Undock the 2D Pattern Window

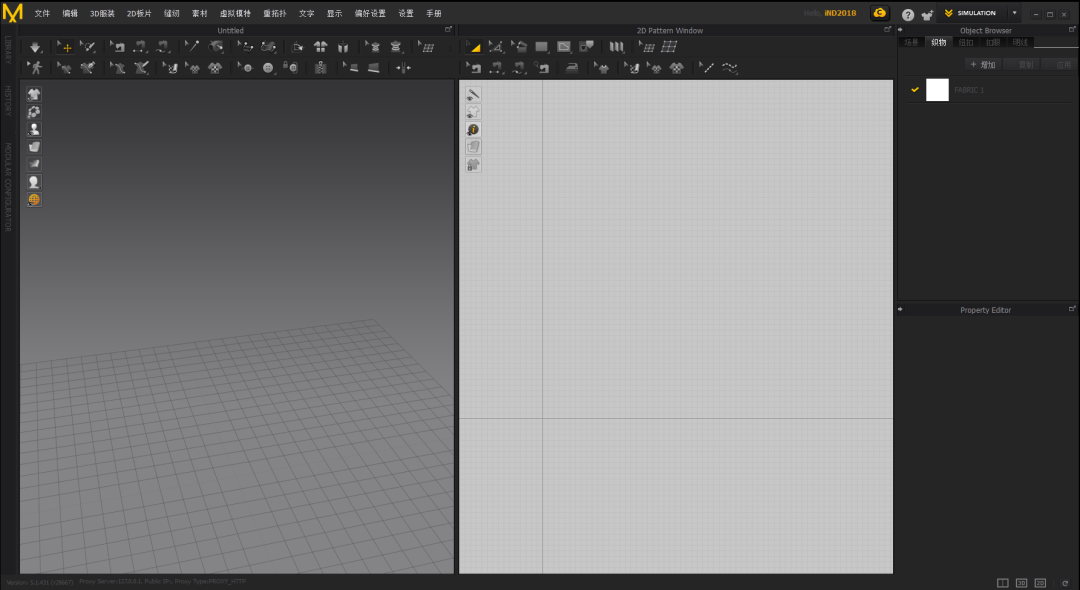[x=887, y=30]
